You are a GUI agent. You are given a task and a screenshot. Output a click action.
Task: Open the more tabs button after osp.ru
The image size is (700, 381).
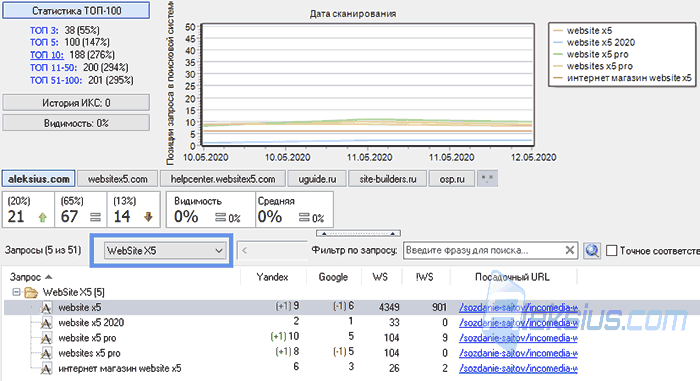tap(487, 179)
